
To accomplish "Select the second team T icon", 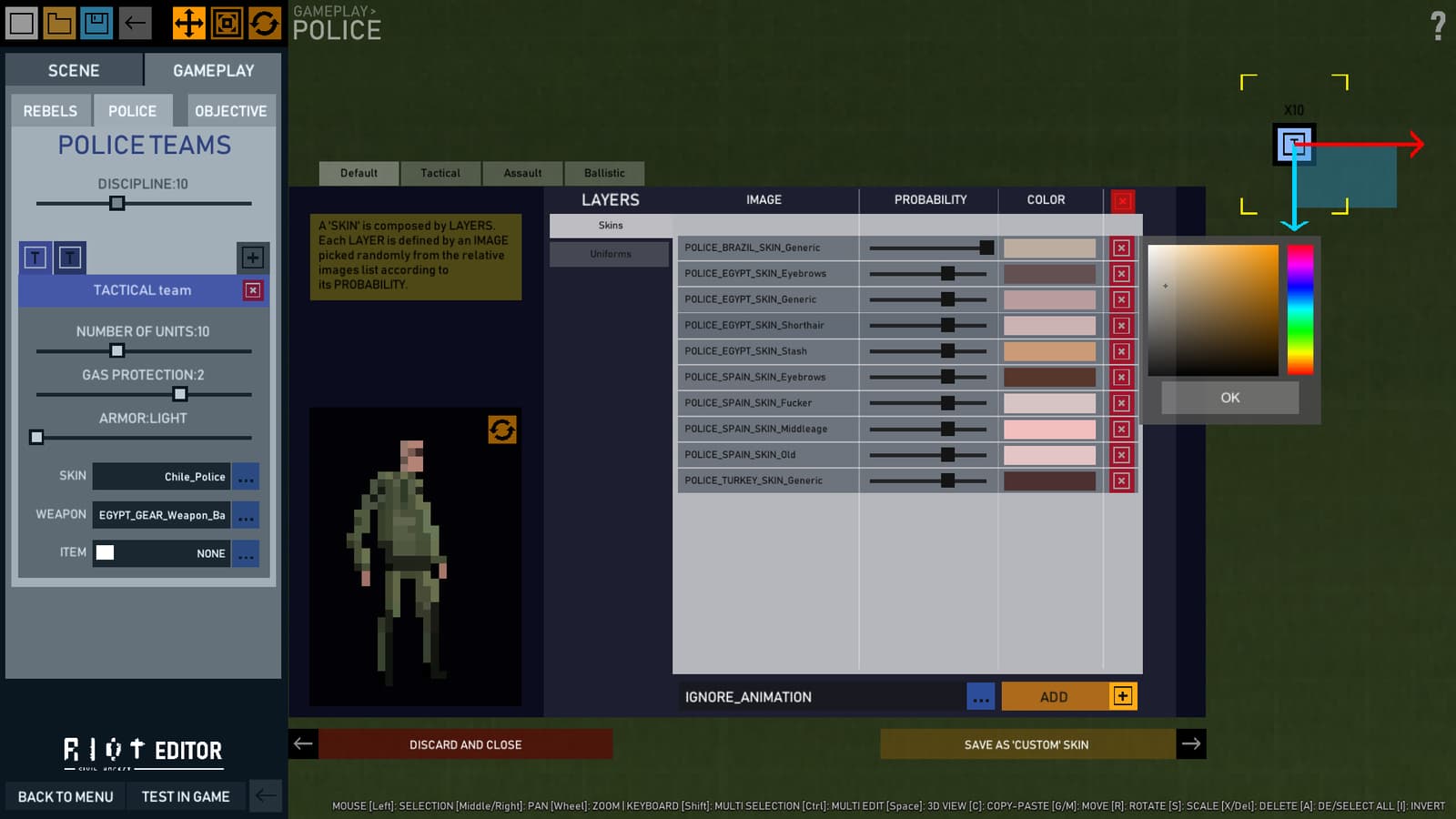I will 70,258.
